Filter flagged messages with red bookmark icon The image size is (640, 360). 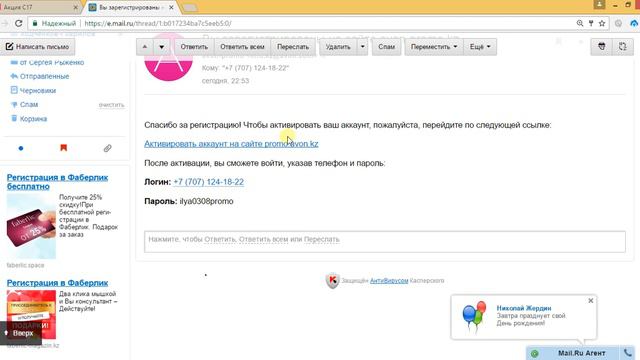click(63, 148)
